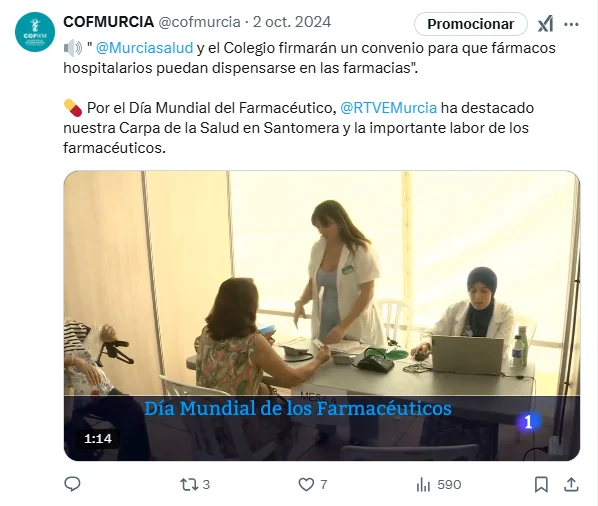Bookmark this COFMURCIA post

541,485
